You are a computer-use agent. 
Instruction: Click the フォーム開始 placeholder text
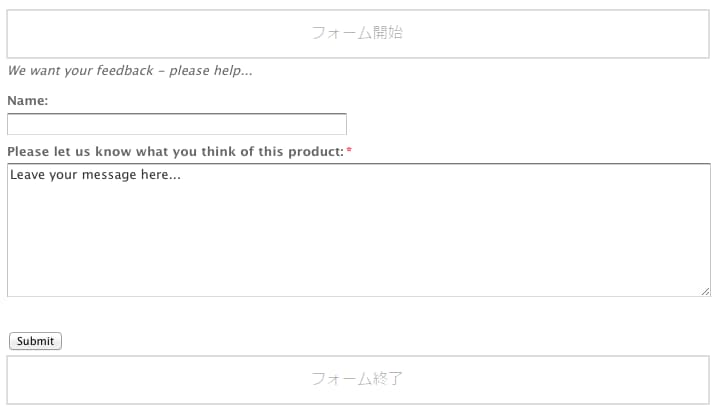click(357, 32)
